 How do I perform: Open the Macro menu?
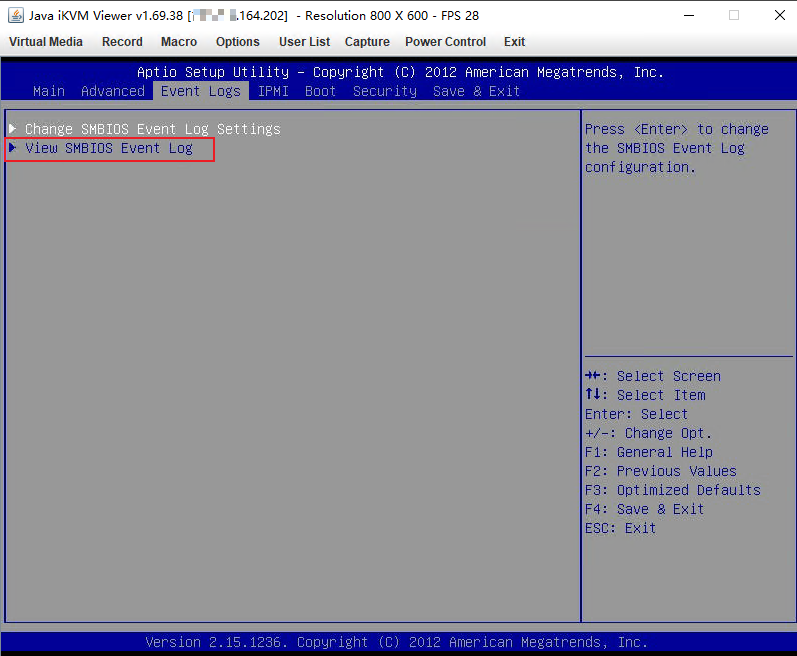pos(179,42)
